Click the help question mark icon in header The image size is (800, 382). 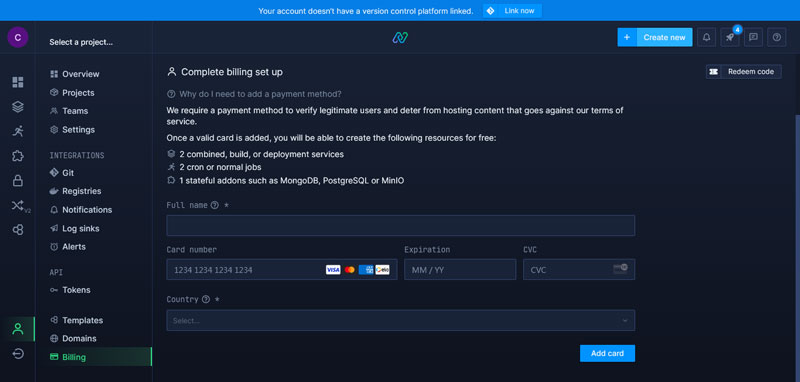click(777, 37)
